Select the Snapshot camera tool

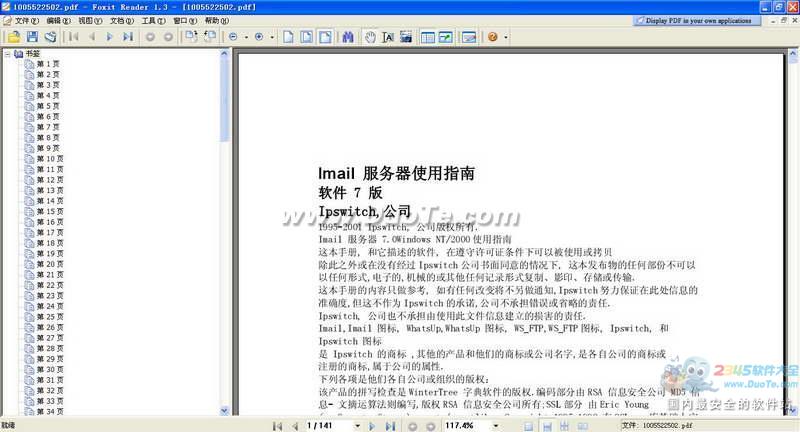(406, 37)
